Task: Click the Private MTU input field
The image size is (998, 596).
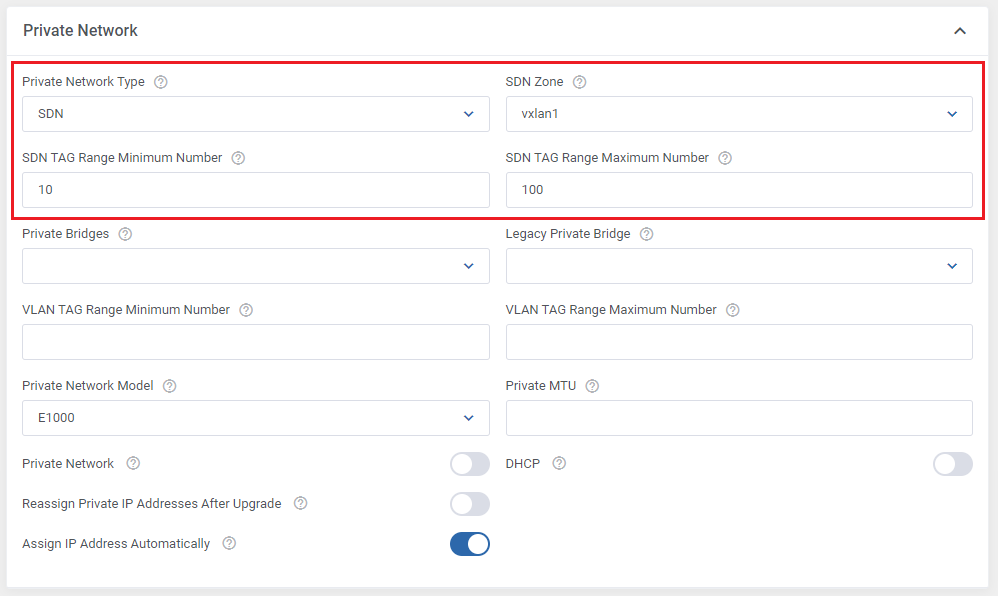Action: coord(739,418)
